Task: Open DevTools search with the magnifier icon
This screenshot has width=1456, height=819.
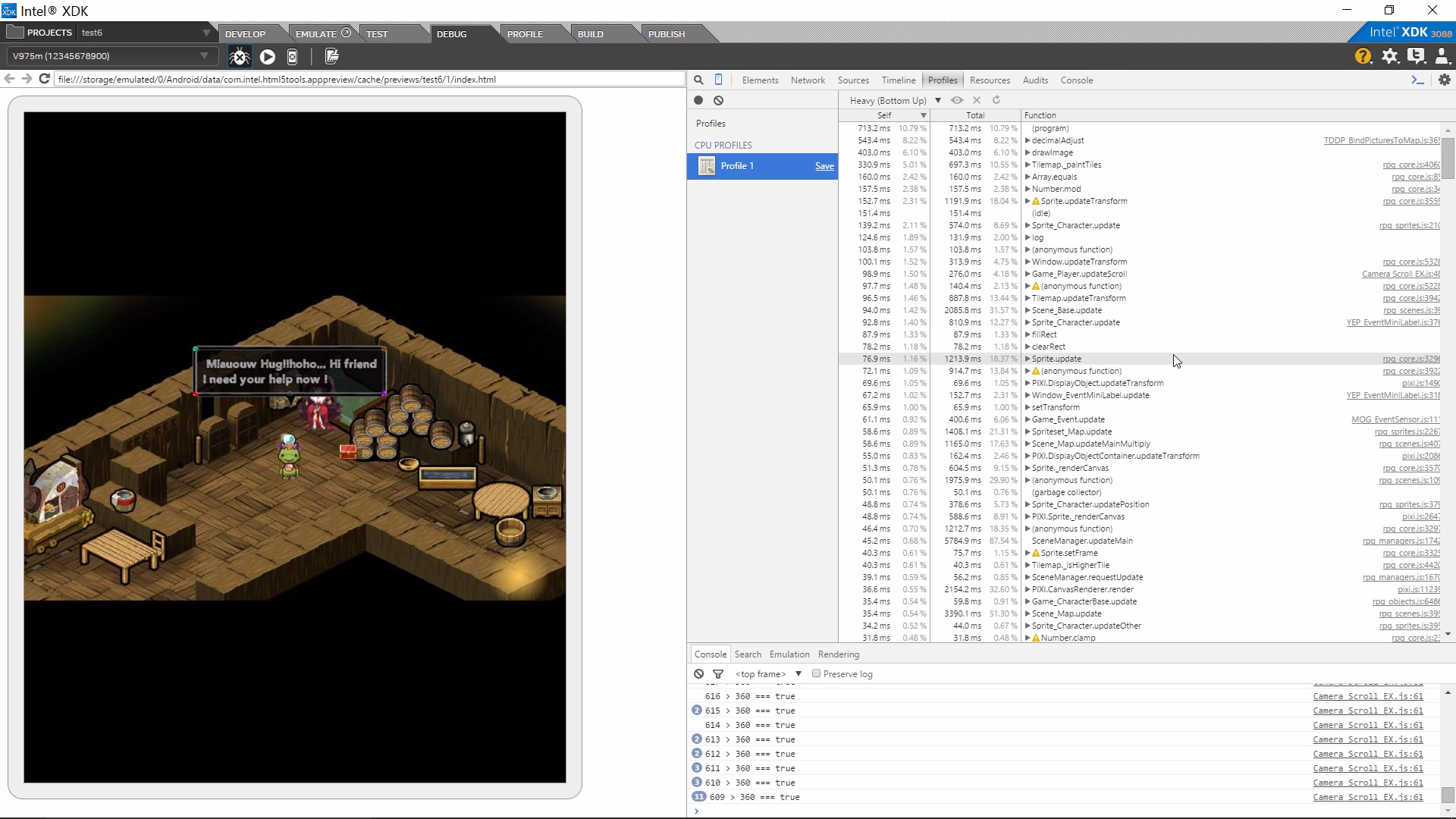Action: [x=698, y=80]
